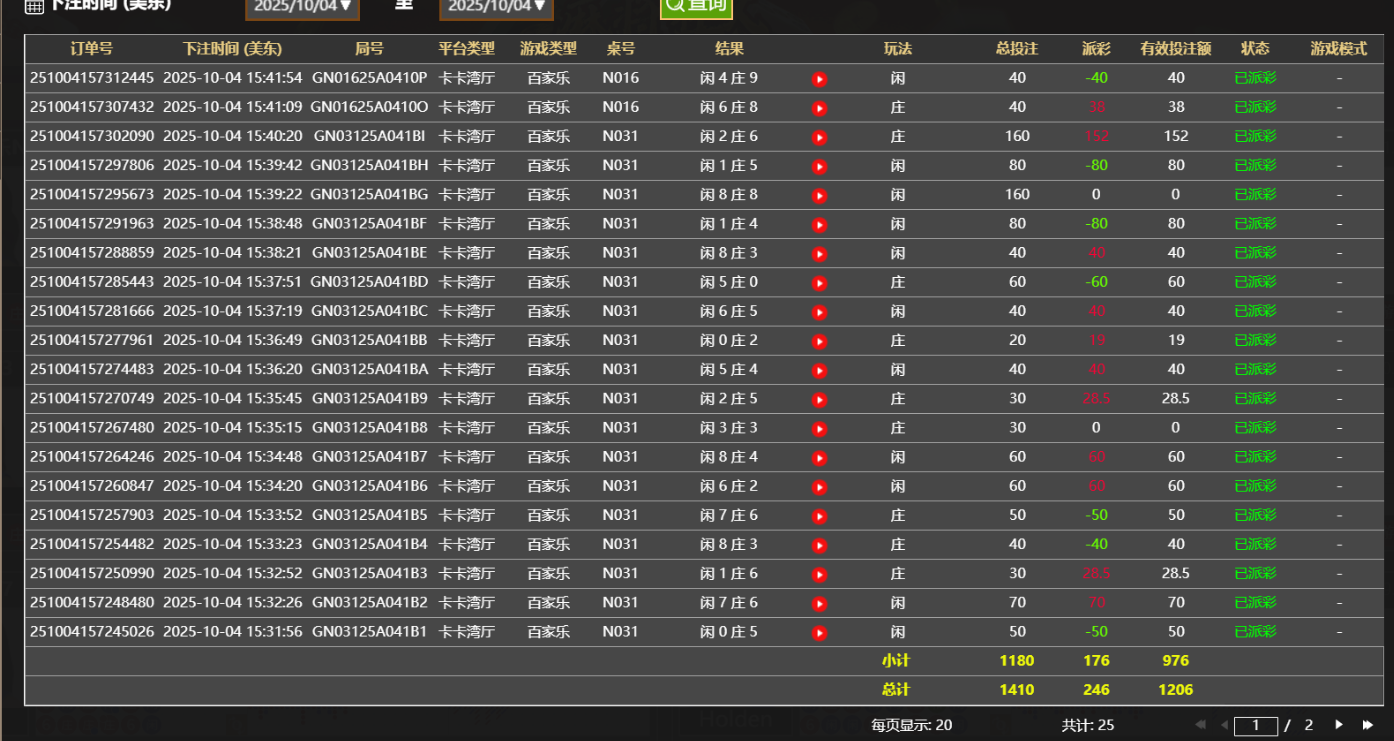Select order number 251004157307432
This screenshot has width=1394, height=741.
(92, 107)
